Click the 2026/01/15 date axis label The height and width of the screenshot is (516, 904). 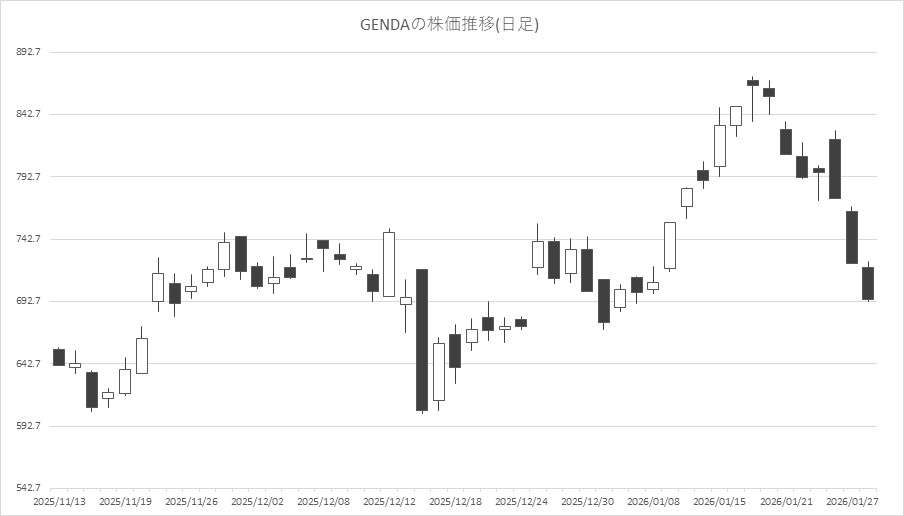click(x=719, y=501)
